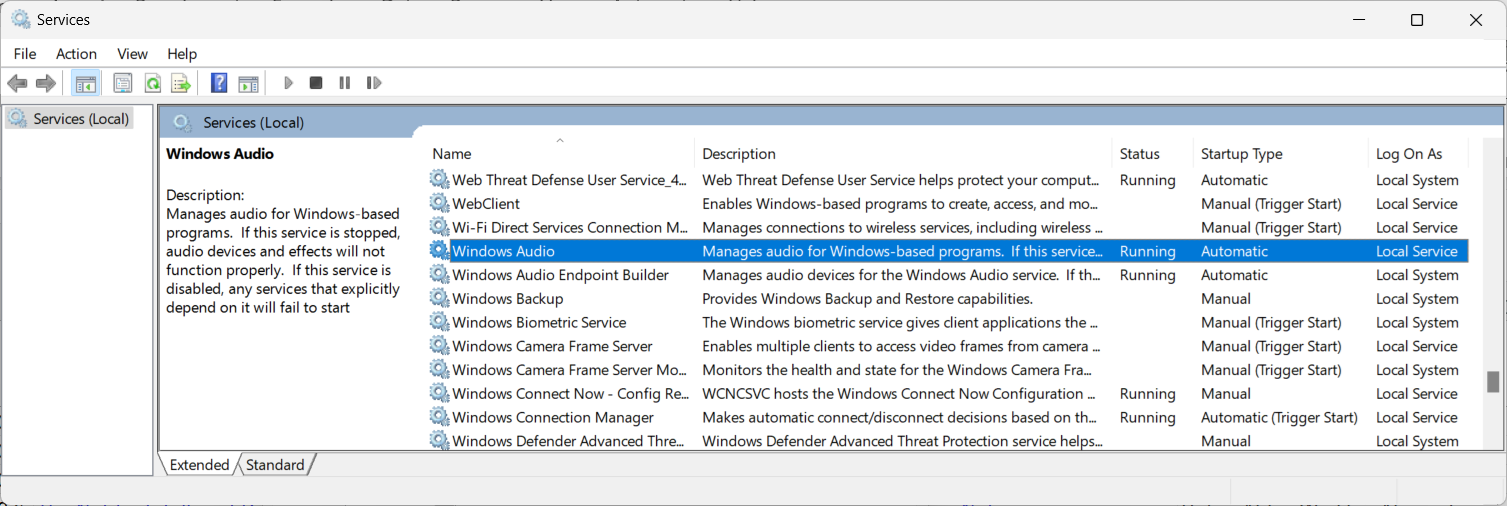Screen dimensions: 1507x506
Task: Toggle Show/Hide Console Tree button
Action: [x=86, y=83]
